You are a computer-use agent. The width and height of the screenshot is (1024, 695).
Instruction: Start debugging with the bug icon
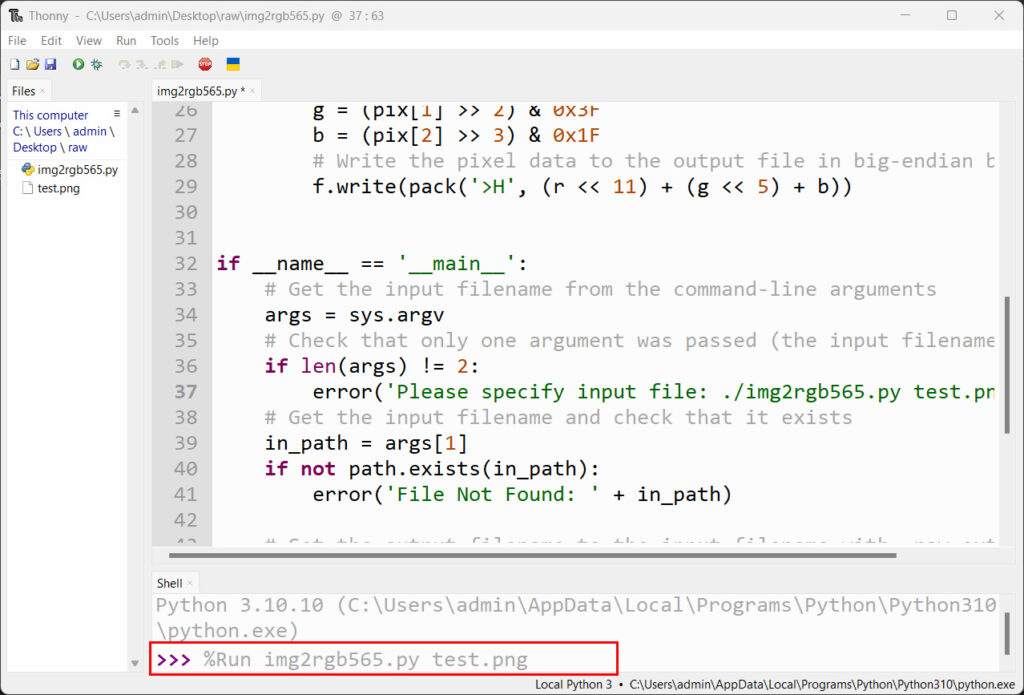pos(97,64)
